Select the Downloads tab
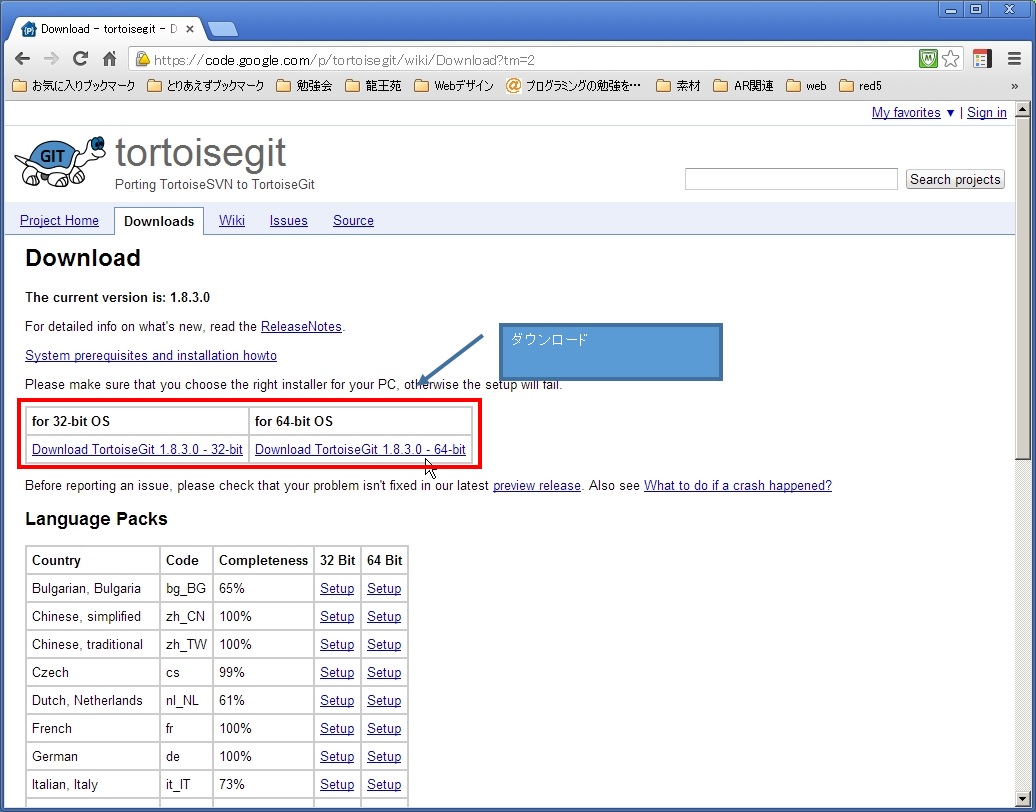This screenshot has height=812, width=1036. pos(159,221)
